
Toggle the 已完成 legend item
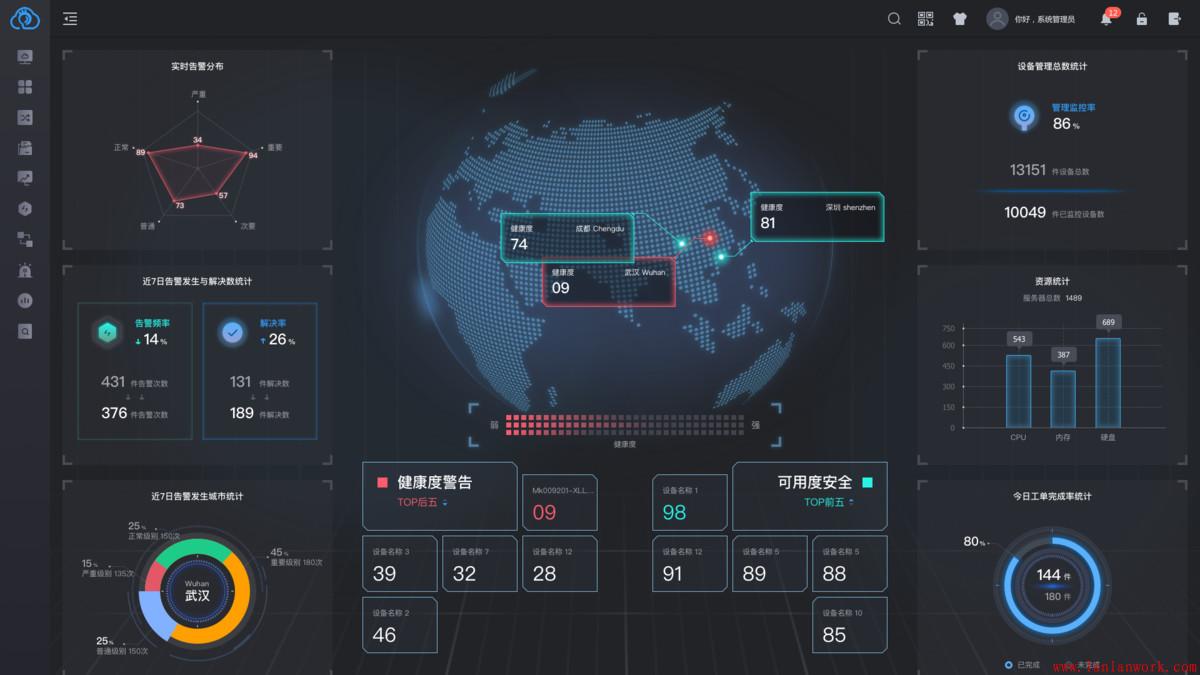1022,665
